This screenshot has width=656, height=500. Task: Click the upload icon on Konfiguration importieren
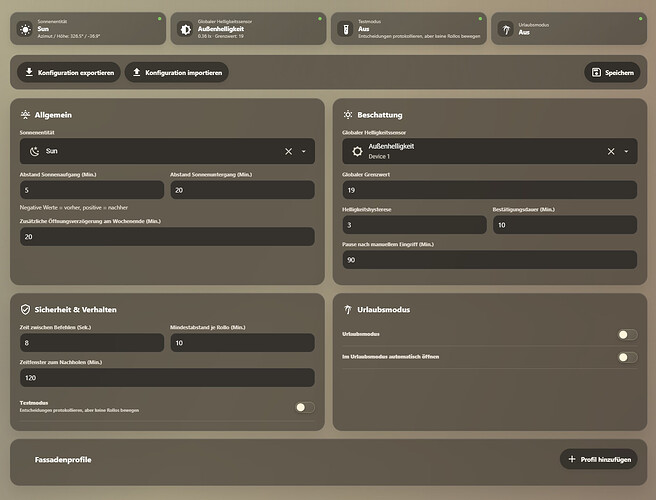point(136,72)
